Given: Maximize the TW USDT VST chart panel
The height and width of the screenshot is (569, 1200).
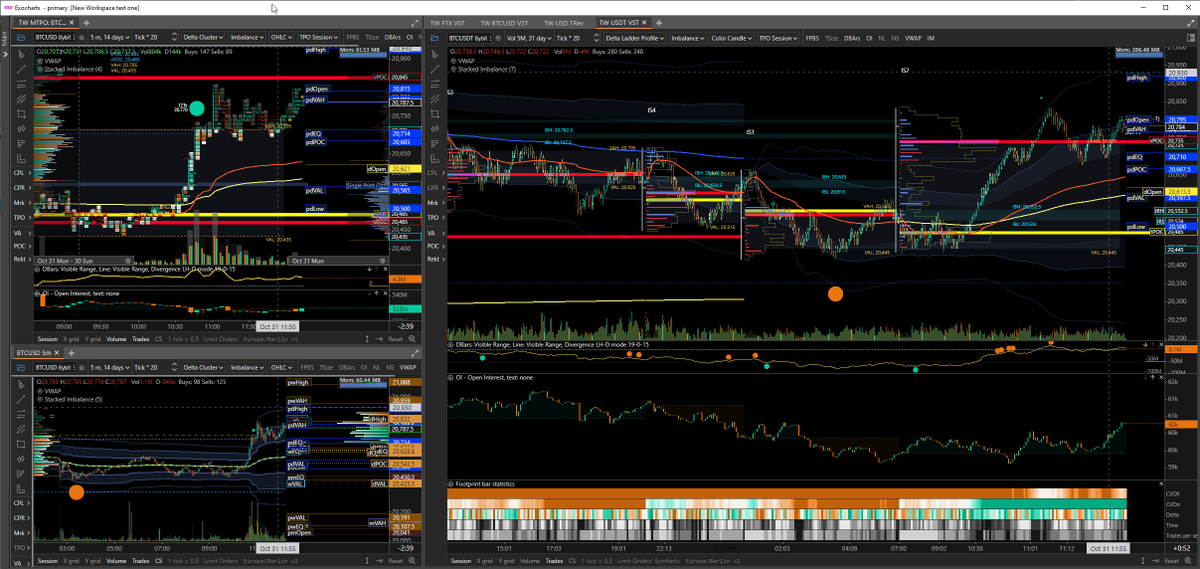Looking at the screenshot, I should (x=1190, y=23).
